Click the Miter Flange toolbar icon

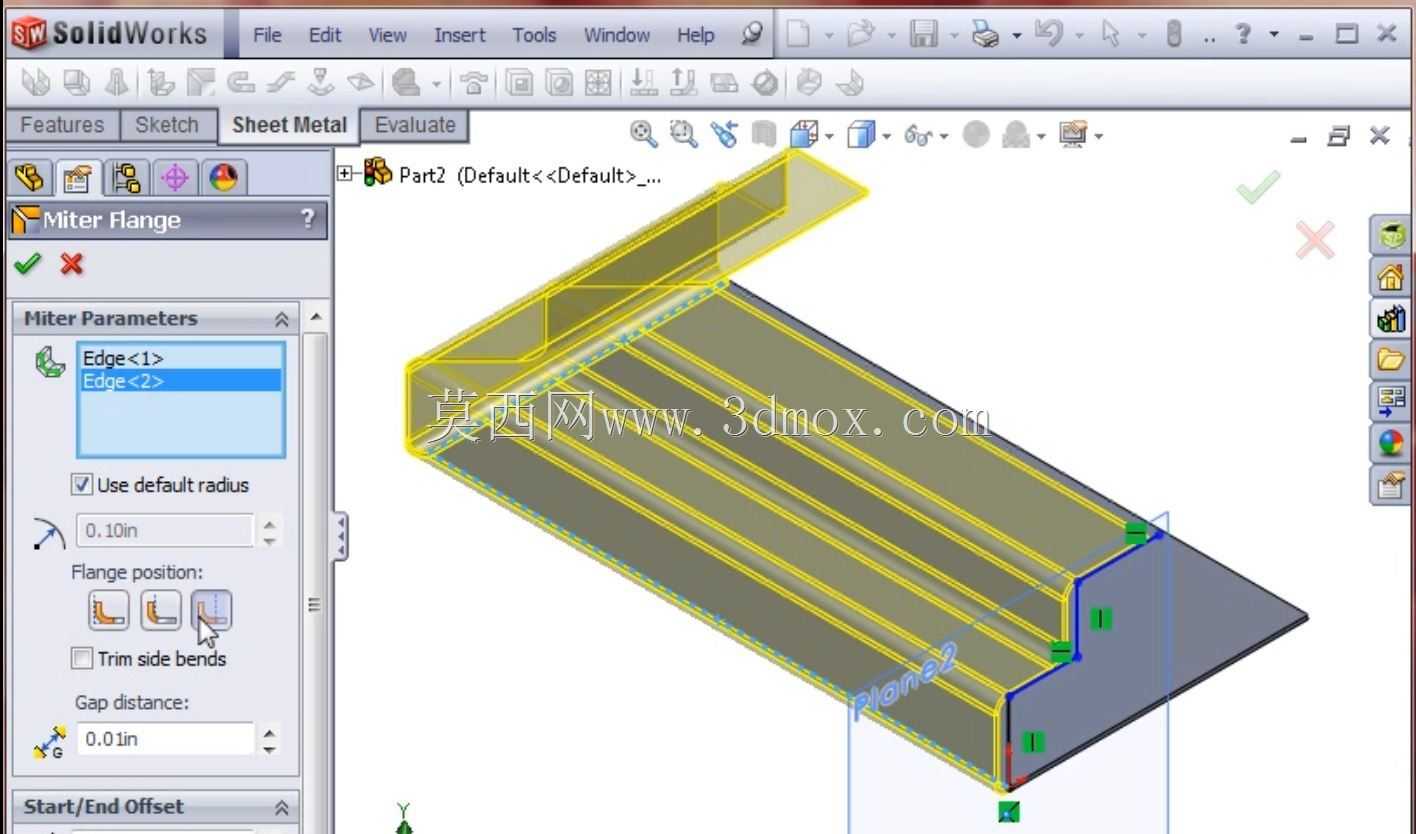(x=201, y=82)
